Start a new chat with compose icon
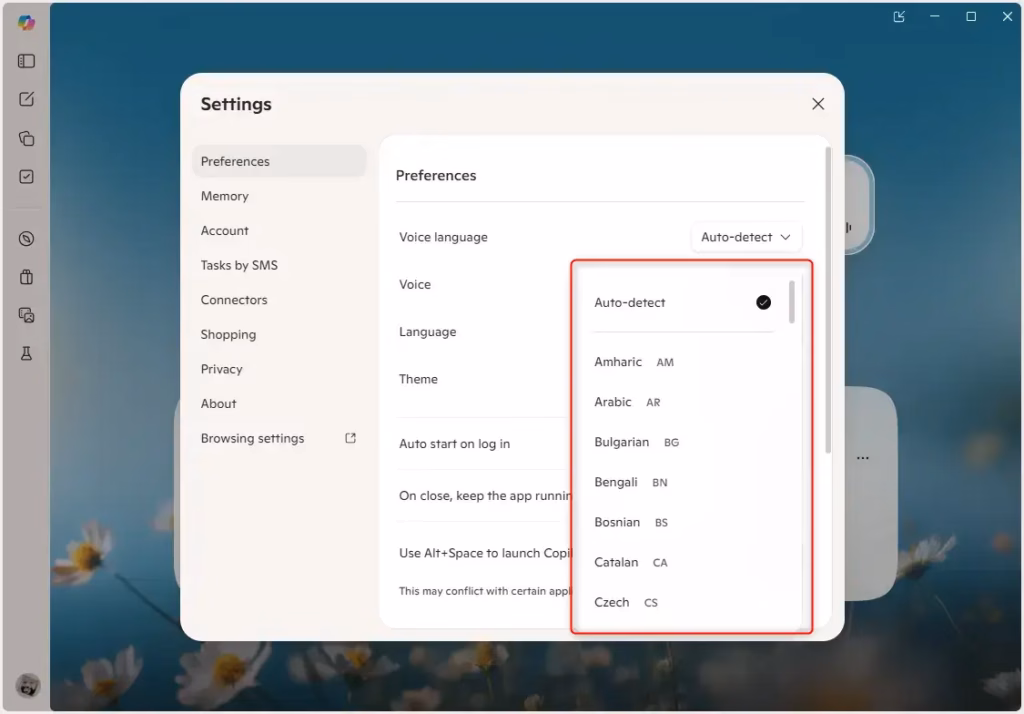 [x=27, y=99]
